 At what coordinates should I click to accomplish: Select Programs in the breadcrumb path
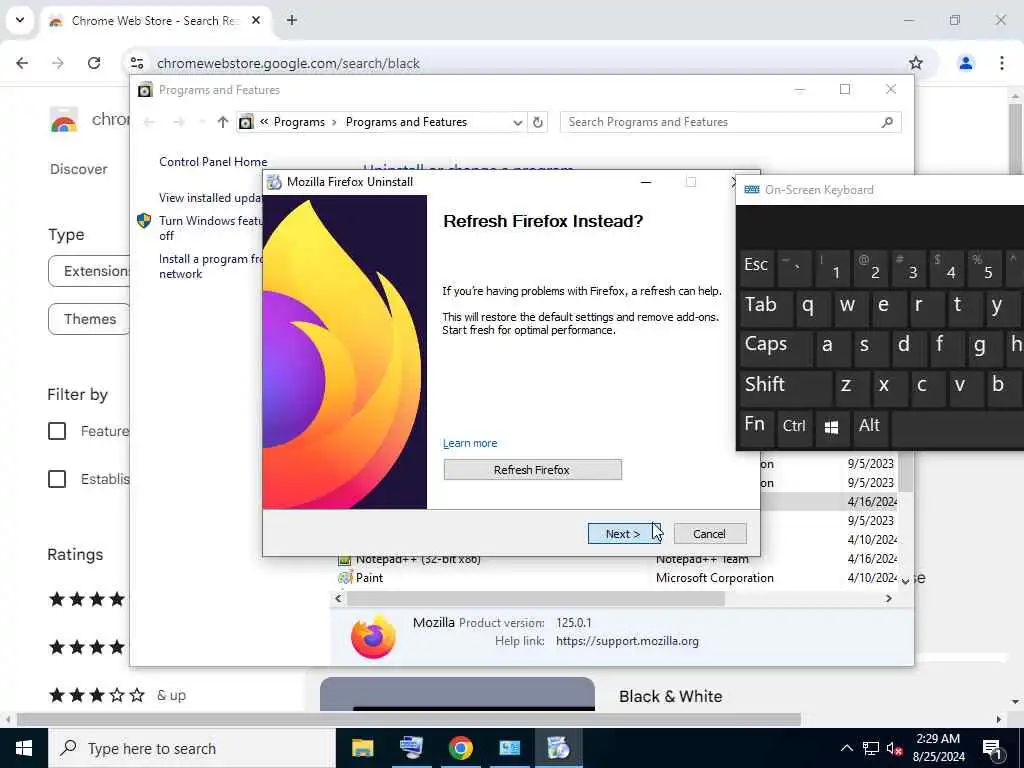pos(299,122)
